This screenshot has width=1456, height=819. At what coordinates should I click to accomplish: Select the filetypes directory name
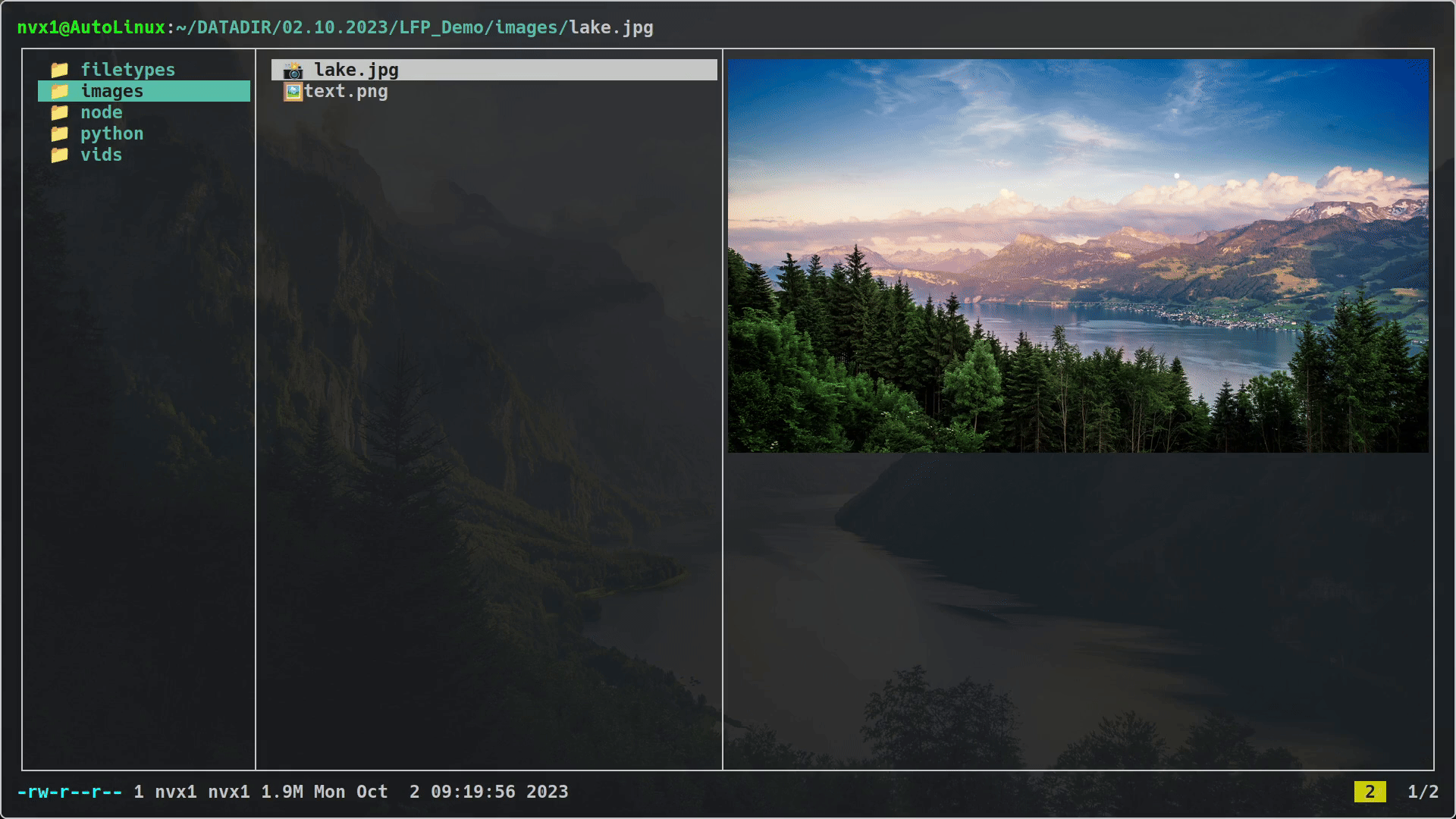click(127, 70)
